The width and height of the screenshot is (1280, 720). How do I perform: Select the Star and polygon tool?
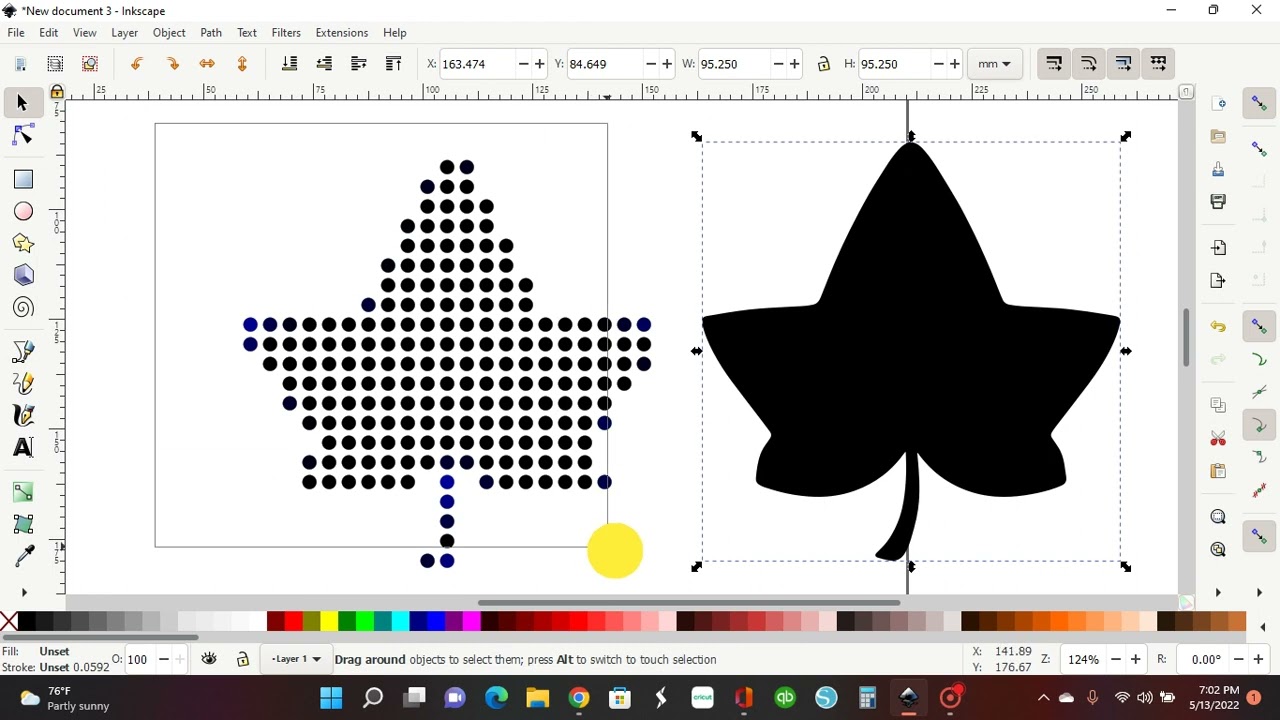coord(23,243)
